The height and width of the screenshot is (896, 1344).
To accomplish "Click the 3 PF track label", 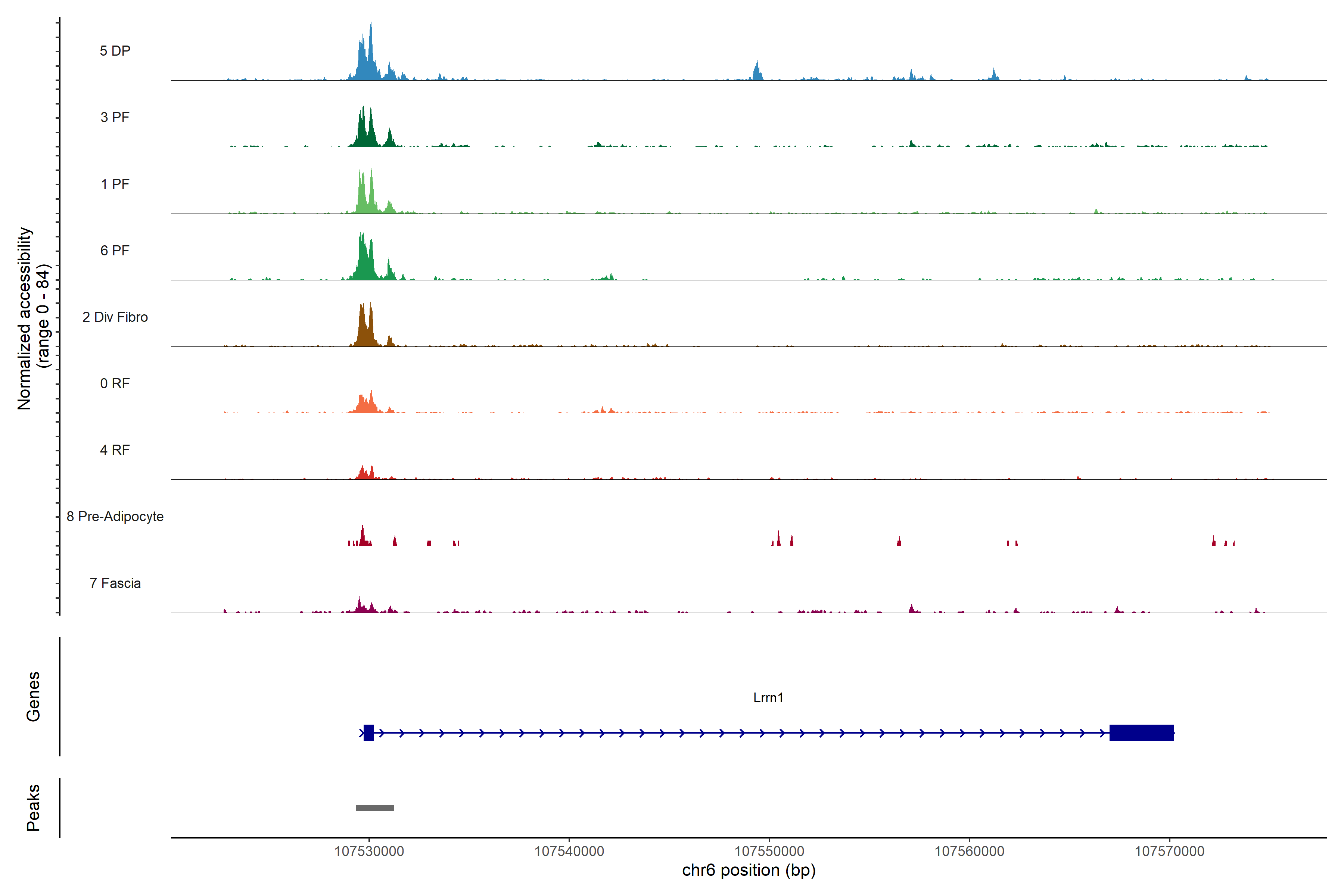I will pyautogui.click(x=115, y=117).
